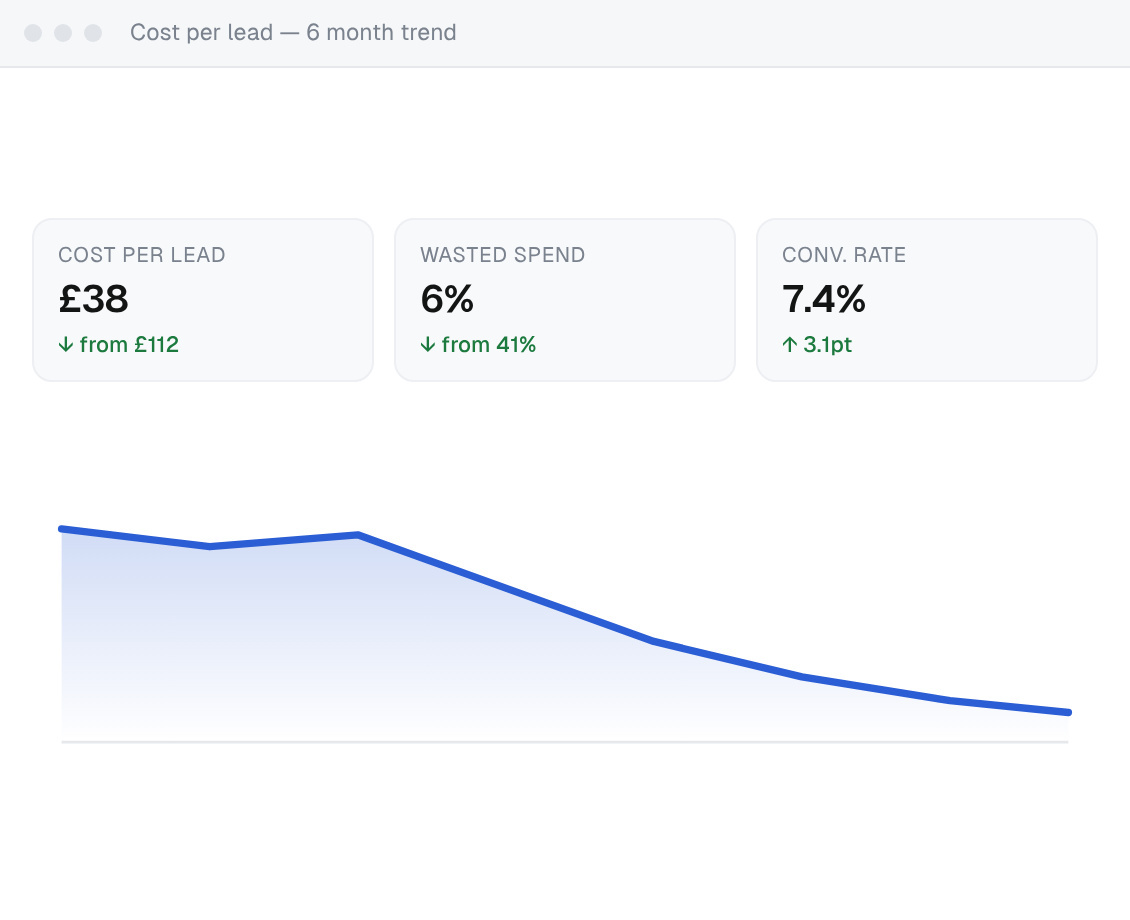Screen dimensions: 1130x920
Task: Click the '3.1pt' change text
Action: pyautogui.click(x=827, y=344)
